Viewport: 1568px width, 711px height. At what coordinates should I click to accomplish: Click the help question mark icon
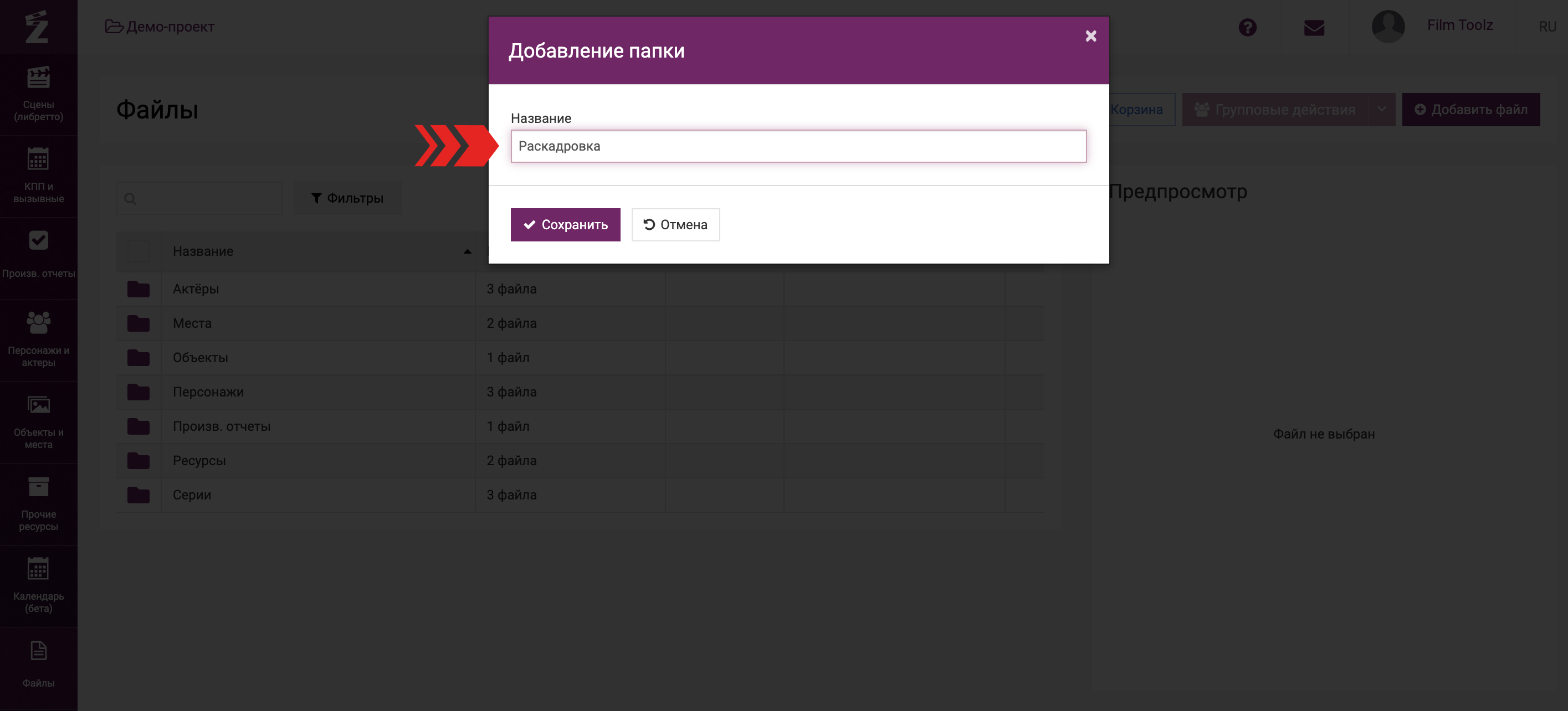pos(1247,27)
